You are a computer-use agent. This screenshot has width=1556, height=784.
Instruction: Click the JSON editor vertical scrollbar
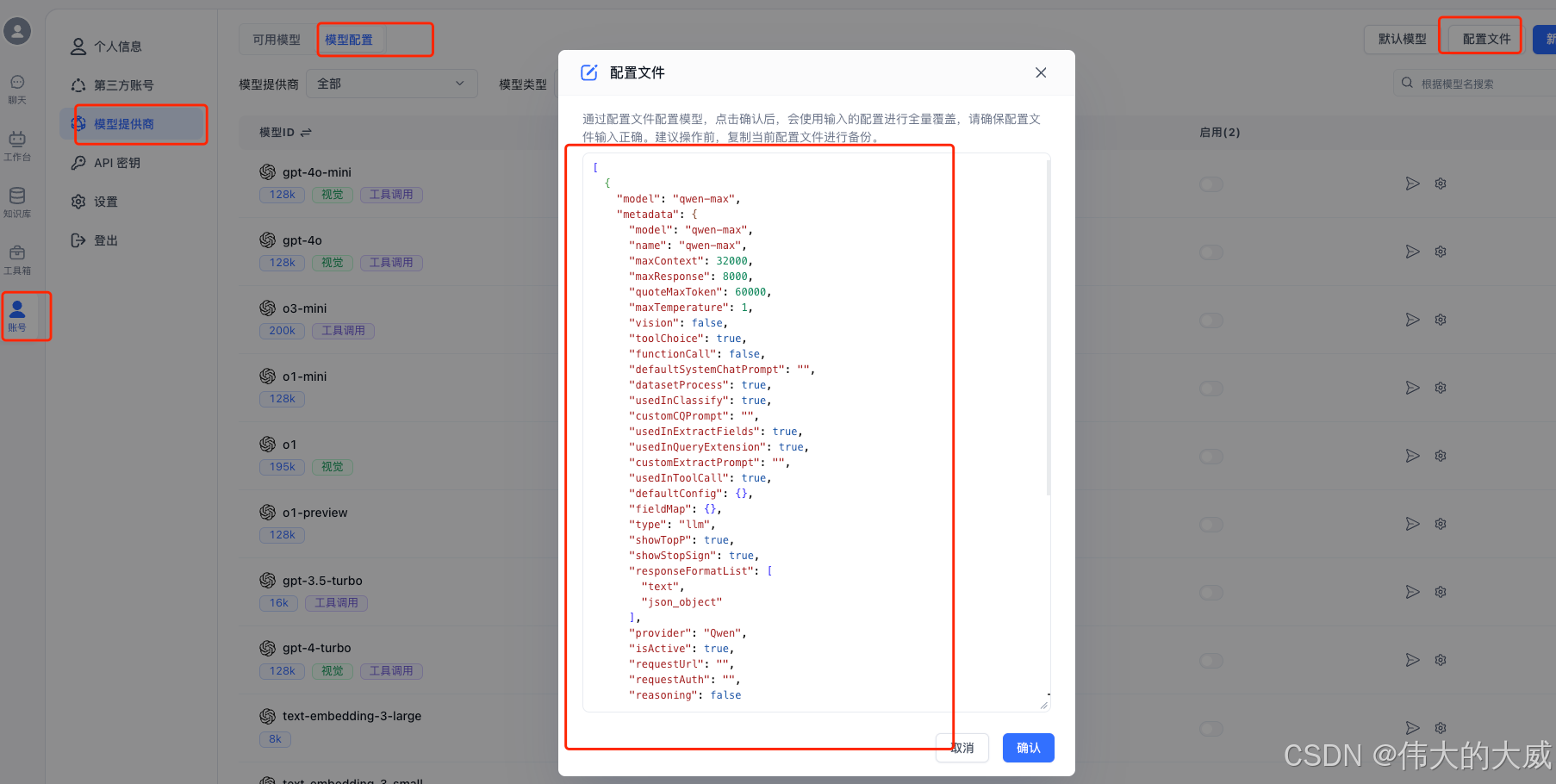pos(1049,327)
